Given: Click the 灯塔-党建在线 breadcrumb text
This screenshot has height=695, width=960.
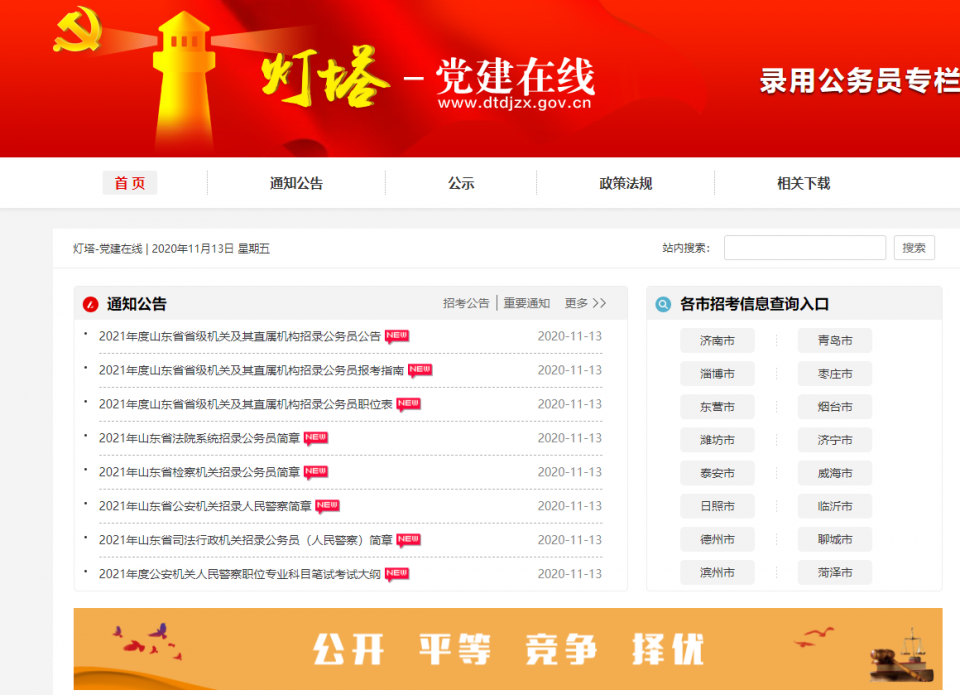Looking at the screenshot, I should pos(108,249).
